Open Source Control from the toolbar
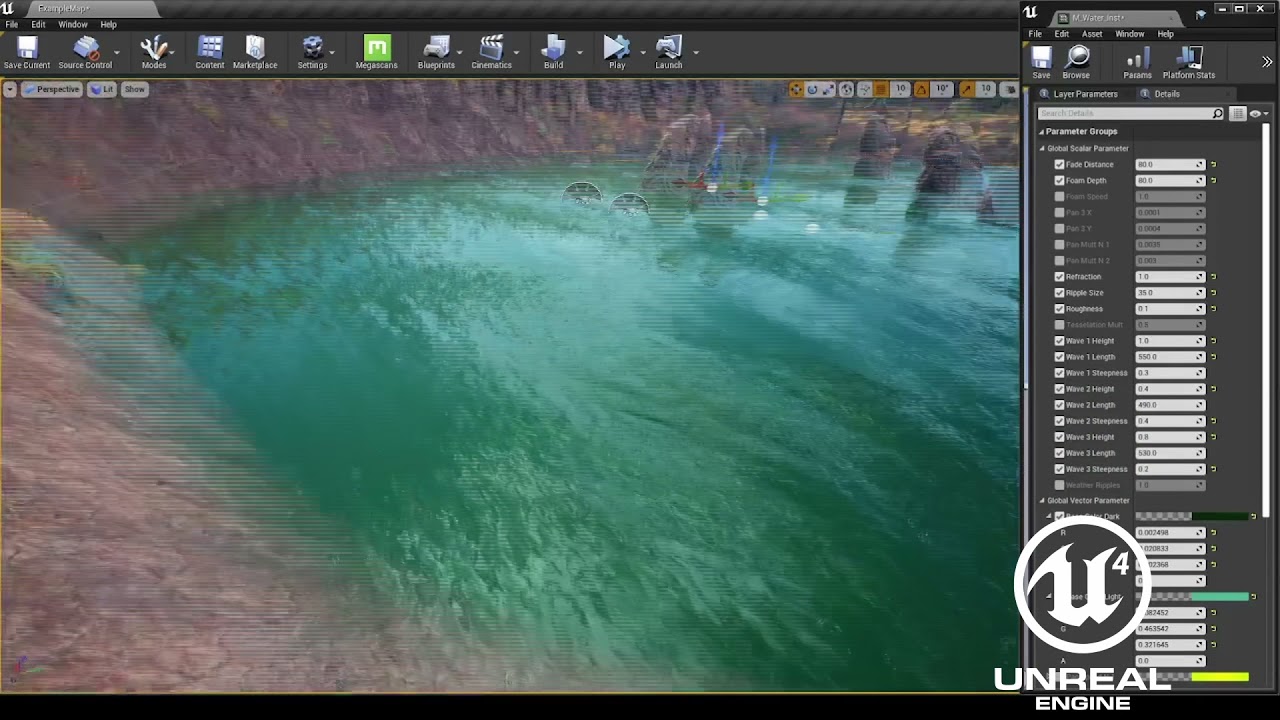Image resolution: width=1280 pixels, height=720 pixels. 85,53
